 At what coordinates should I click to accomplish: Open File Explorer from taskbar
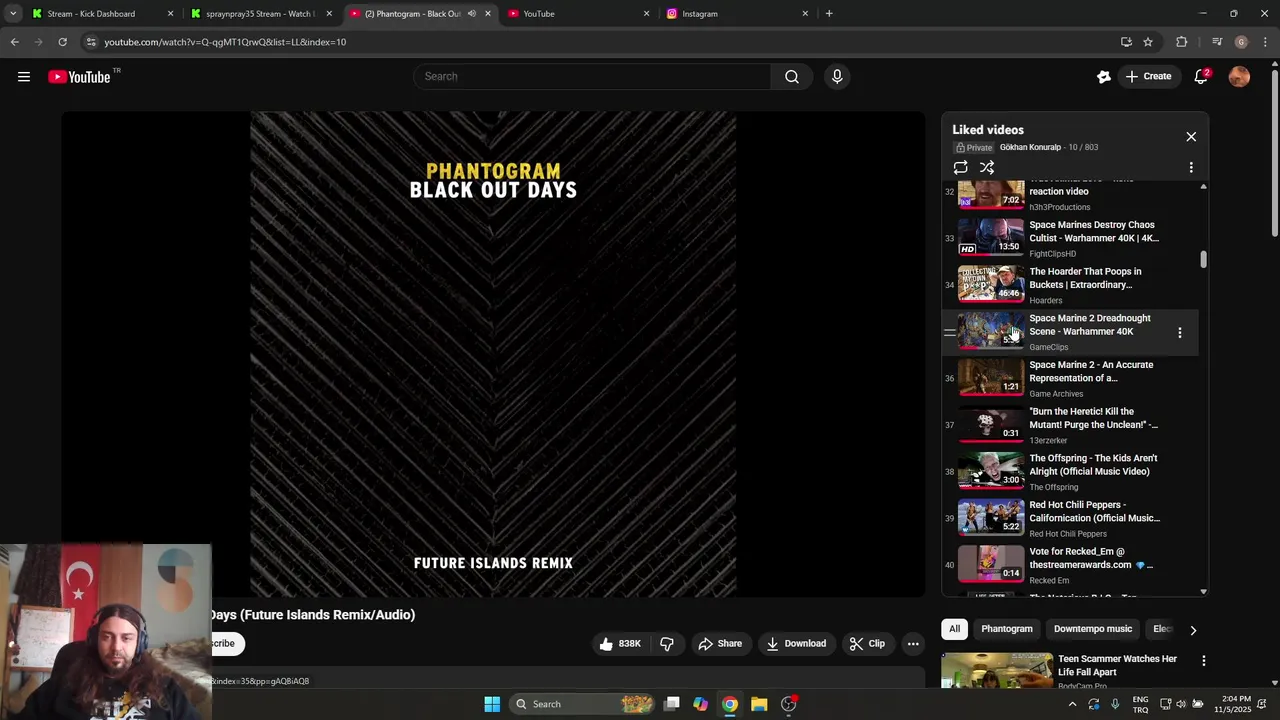(759, 704)
